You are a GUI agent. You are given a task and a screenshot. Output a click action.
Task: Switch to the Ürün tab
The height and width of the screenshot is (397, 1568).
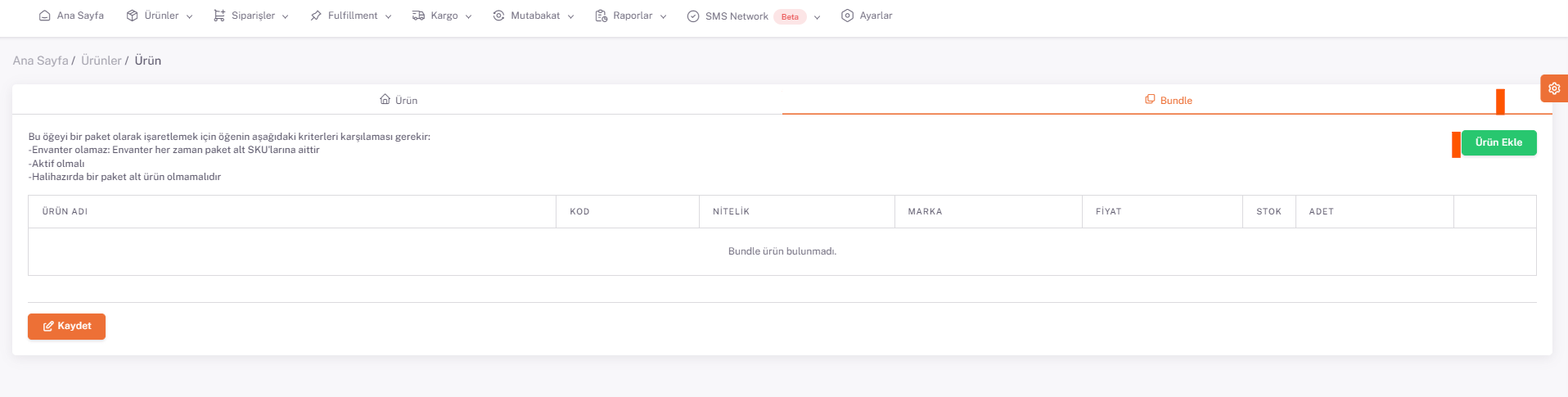coord(399,100)
